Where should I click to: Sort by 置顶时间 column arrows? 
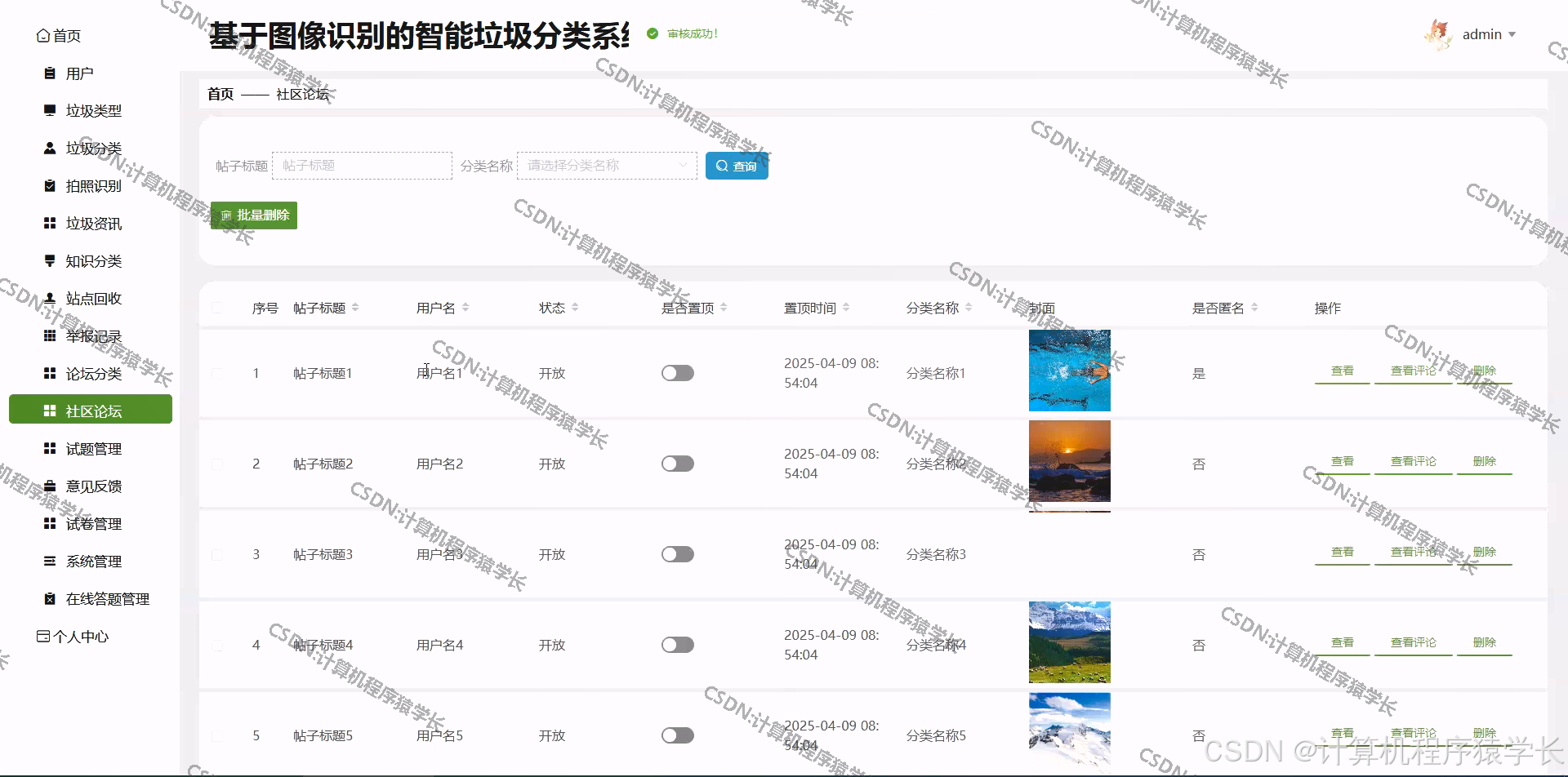tap(846, 308)
